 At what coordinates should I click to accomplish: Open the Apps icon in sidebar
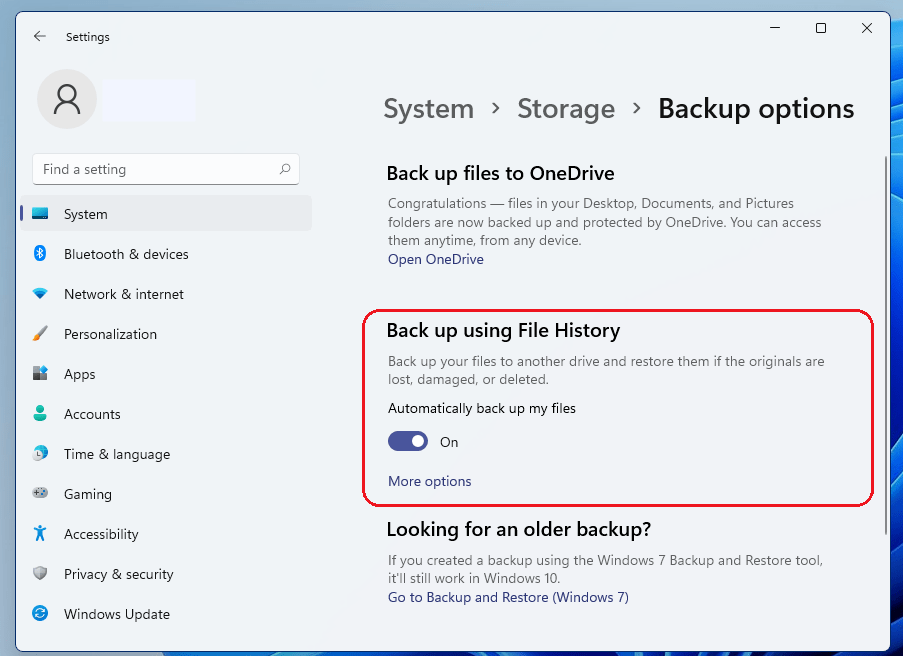click(x=40, y=374)
